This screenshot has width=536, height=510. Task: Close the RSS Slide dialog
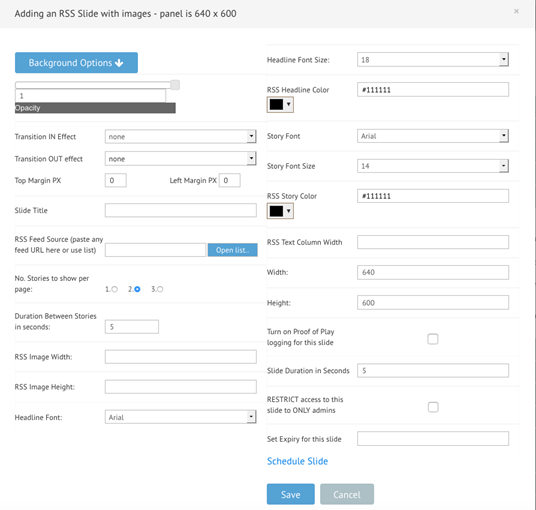(516, 11)
